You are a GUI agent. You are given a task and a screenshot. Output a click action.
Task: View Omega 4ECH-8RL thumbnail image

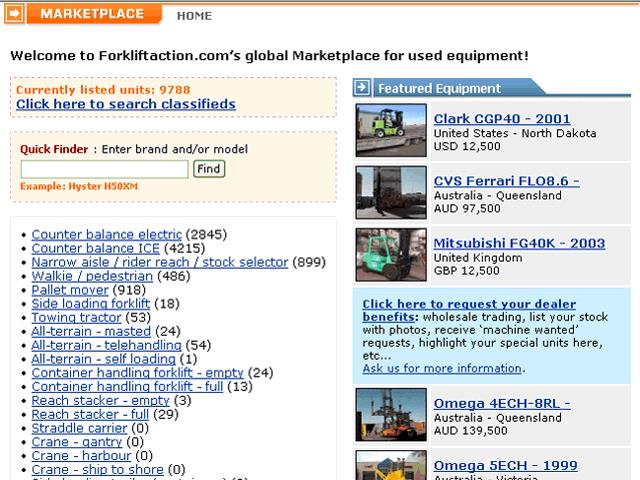tap(391, 415)
